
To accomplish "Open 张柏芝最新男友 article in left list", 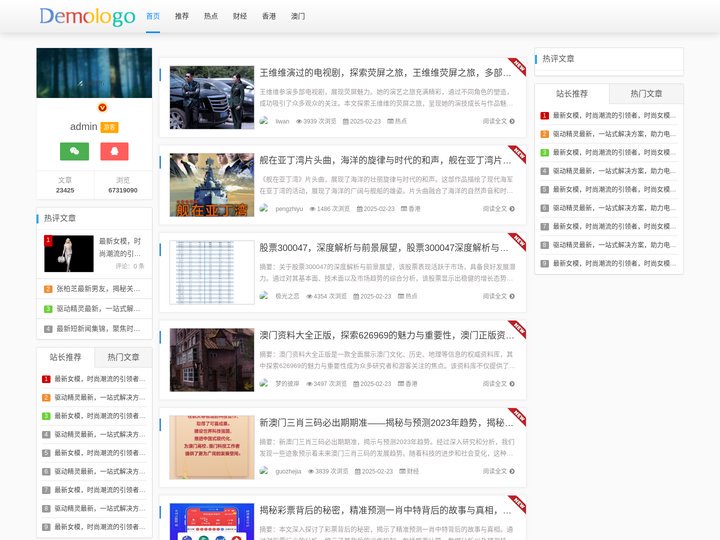I will (98, 289).
